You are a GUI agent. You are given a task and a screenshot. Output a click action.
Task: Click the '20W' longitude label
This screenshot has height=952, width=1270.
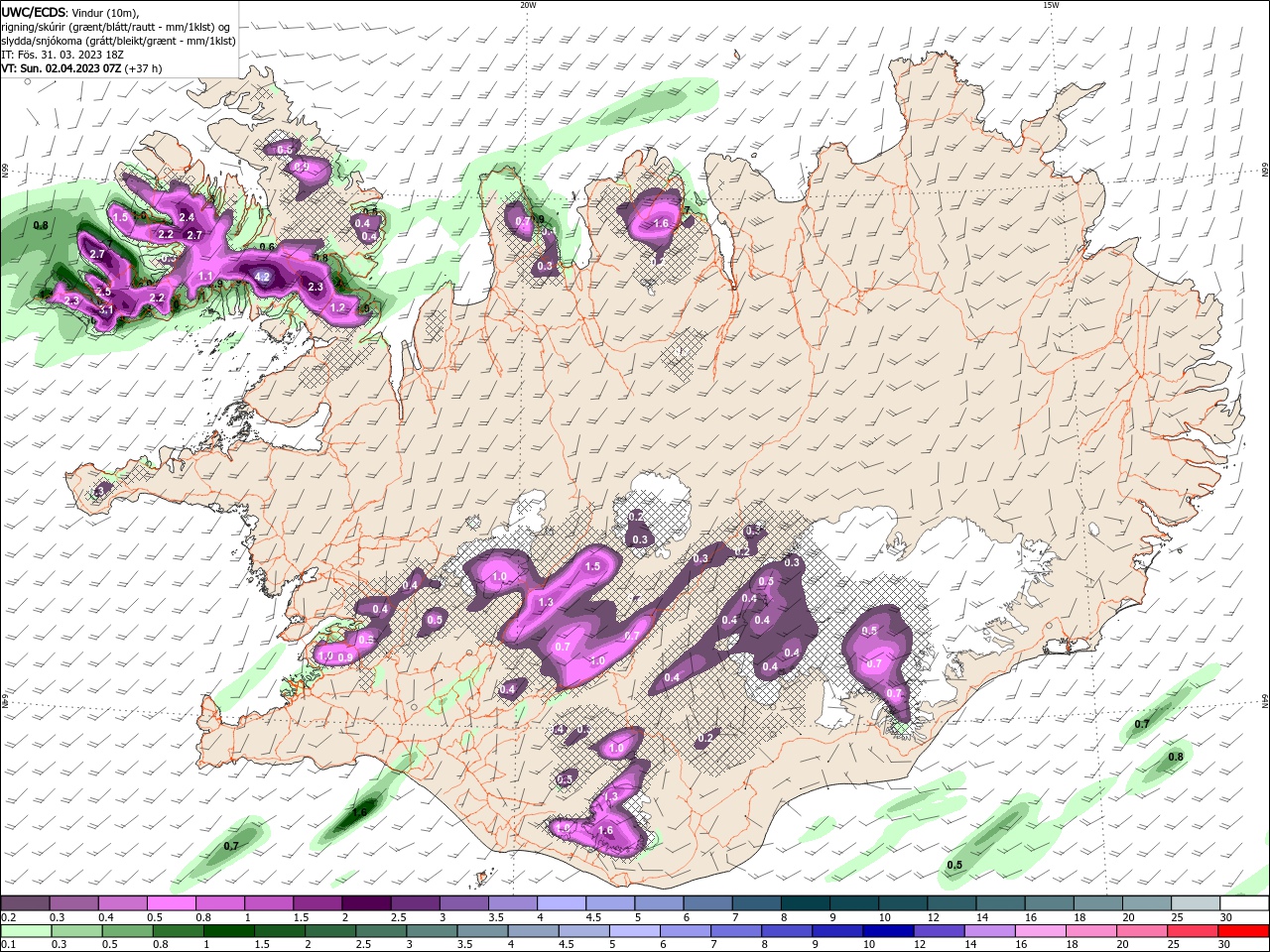coord(528,5)
